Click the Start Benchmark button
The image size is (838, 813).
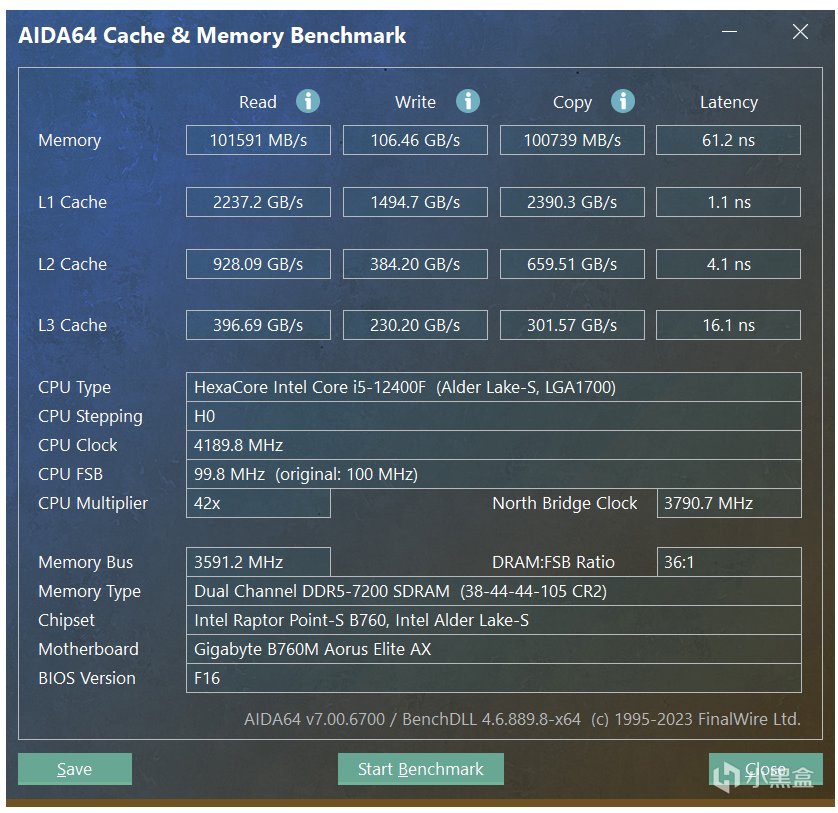pos(421,769)
